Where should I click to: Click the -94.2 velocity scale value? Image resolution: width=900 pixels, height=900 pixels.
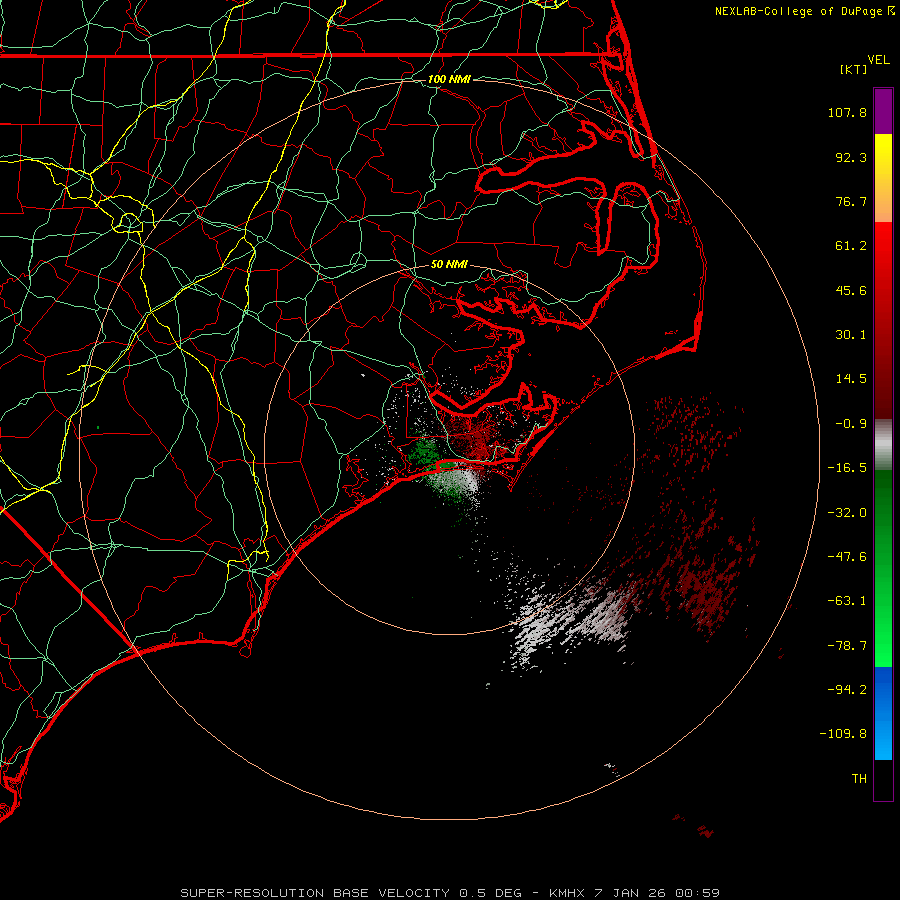click(x=847, y=689)
